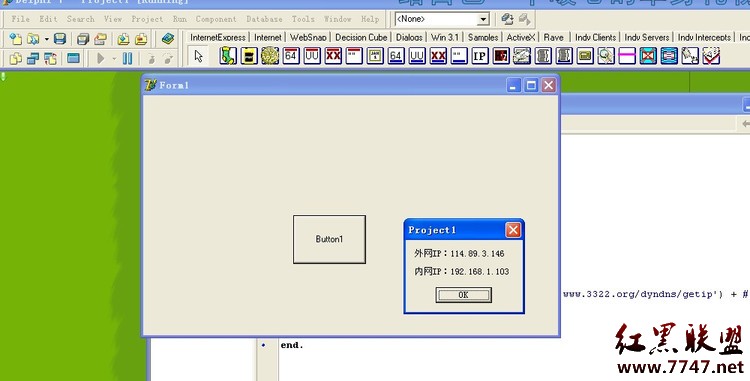The width and height of the screenshot is (750, 381).
Task: Click OK in the Project1 dialog
Action: (463, 295)
